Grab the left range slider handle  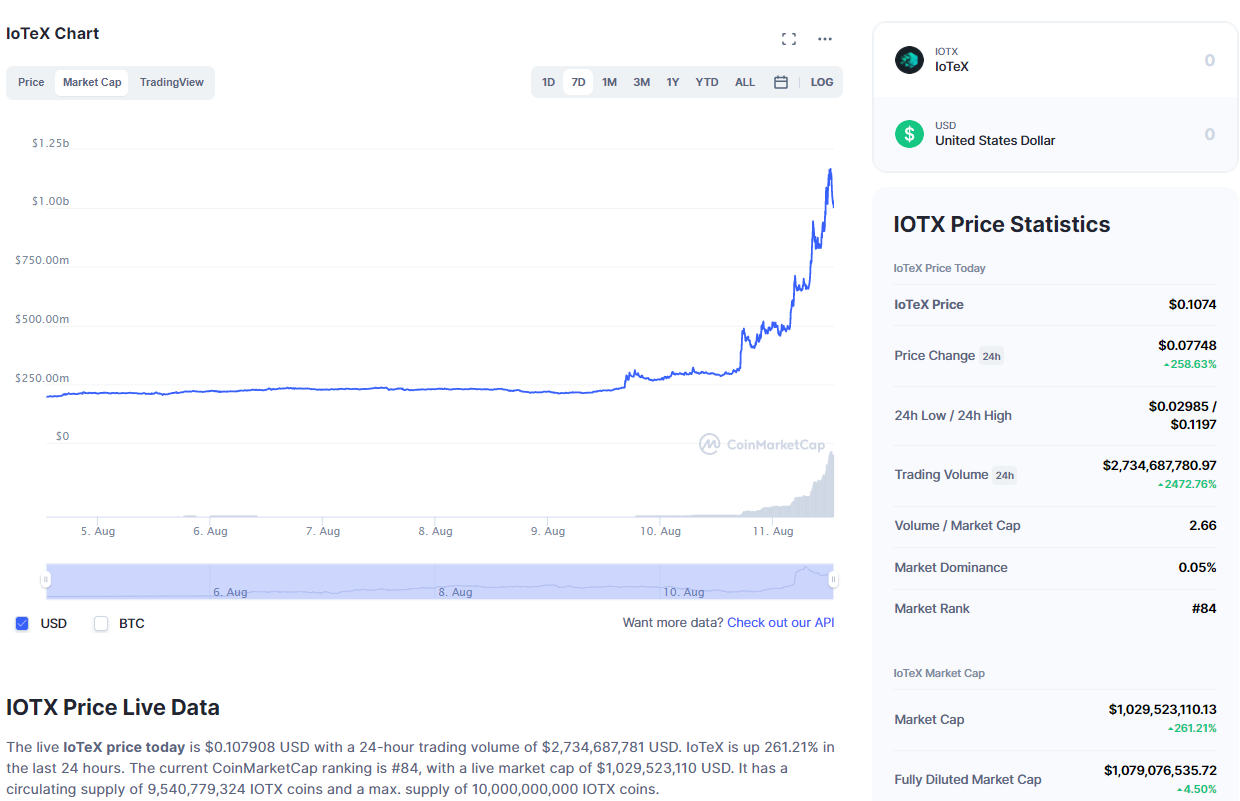(x=45, y=580)
